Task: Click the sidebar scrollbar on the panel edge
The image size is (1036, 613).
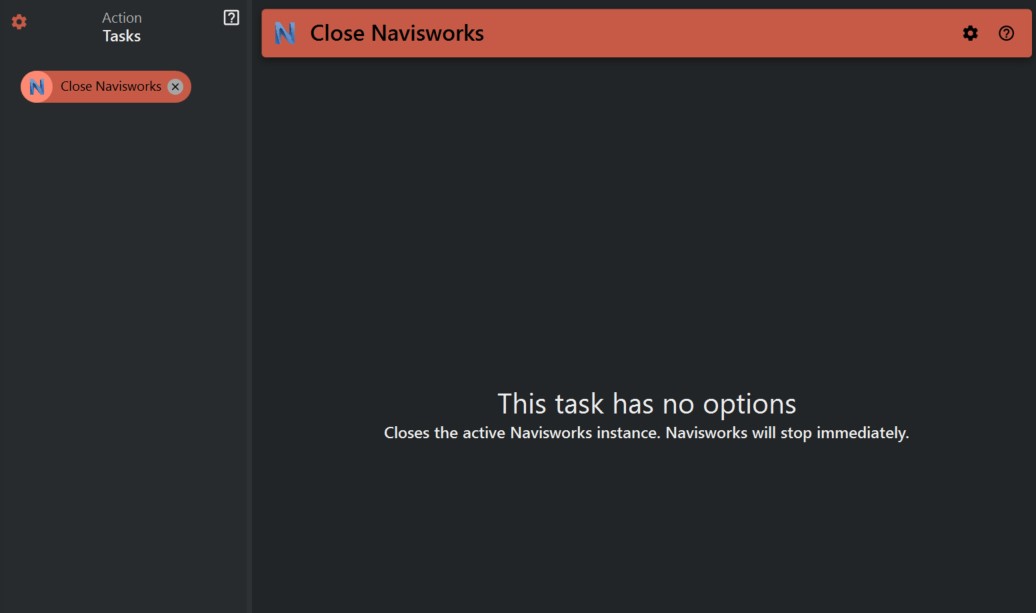Action: click(x=250, y=300)
